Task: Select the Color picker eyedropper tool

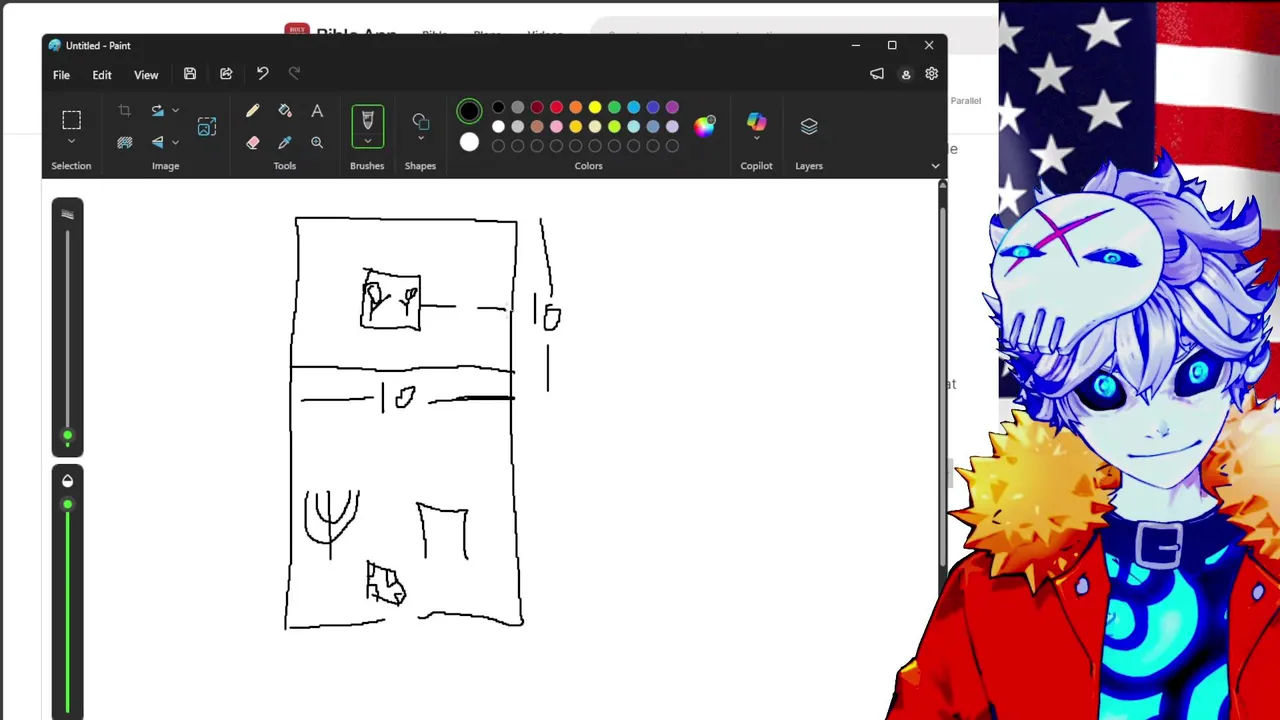Action: (285, 143)
